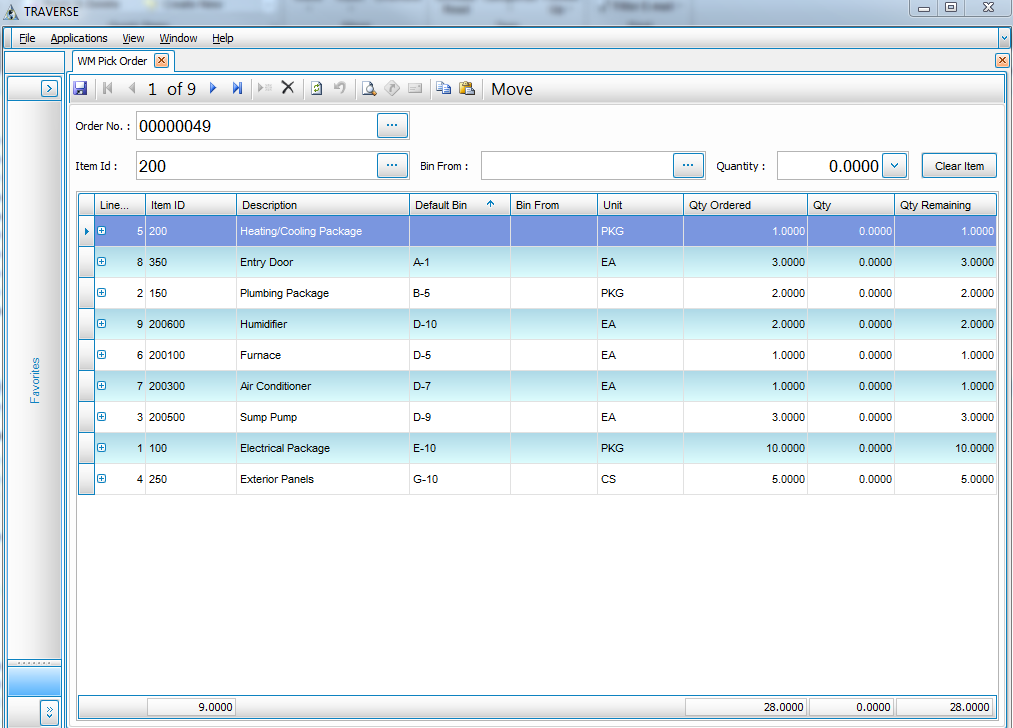Expand the Electrical Package row

[x=101, y=448]
